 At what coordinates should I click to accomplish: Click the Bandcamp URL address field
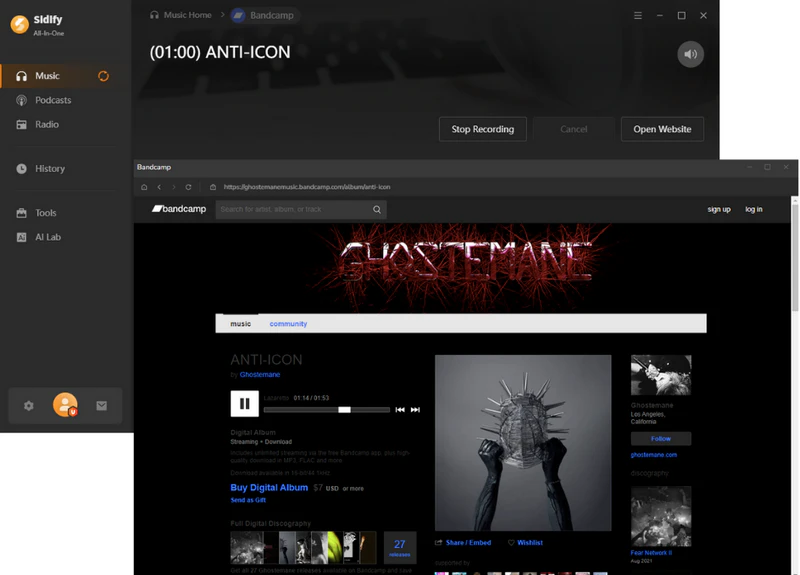point(307,187)
